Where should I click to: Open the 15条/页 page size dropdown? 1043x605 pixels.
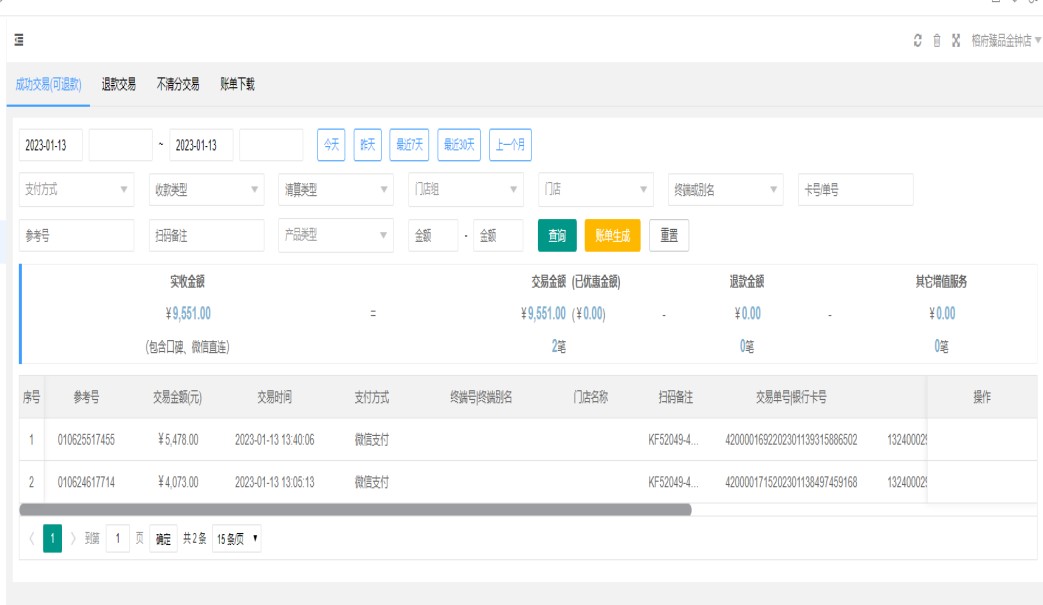pos(237,539)
